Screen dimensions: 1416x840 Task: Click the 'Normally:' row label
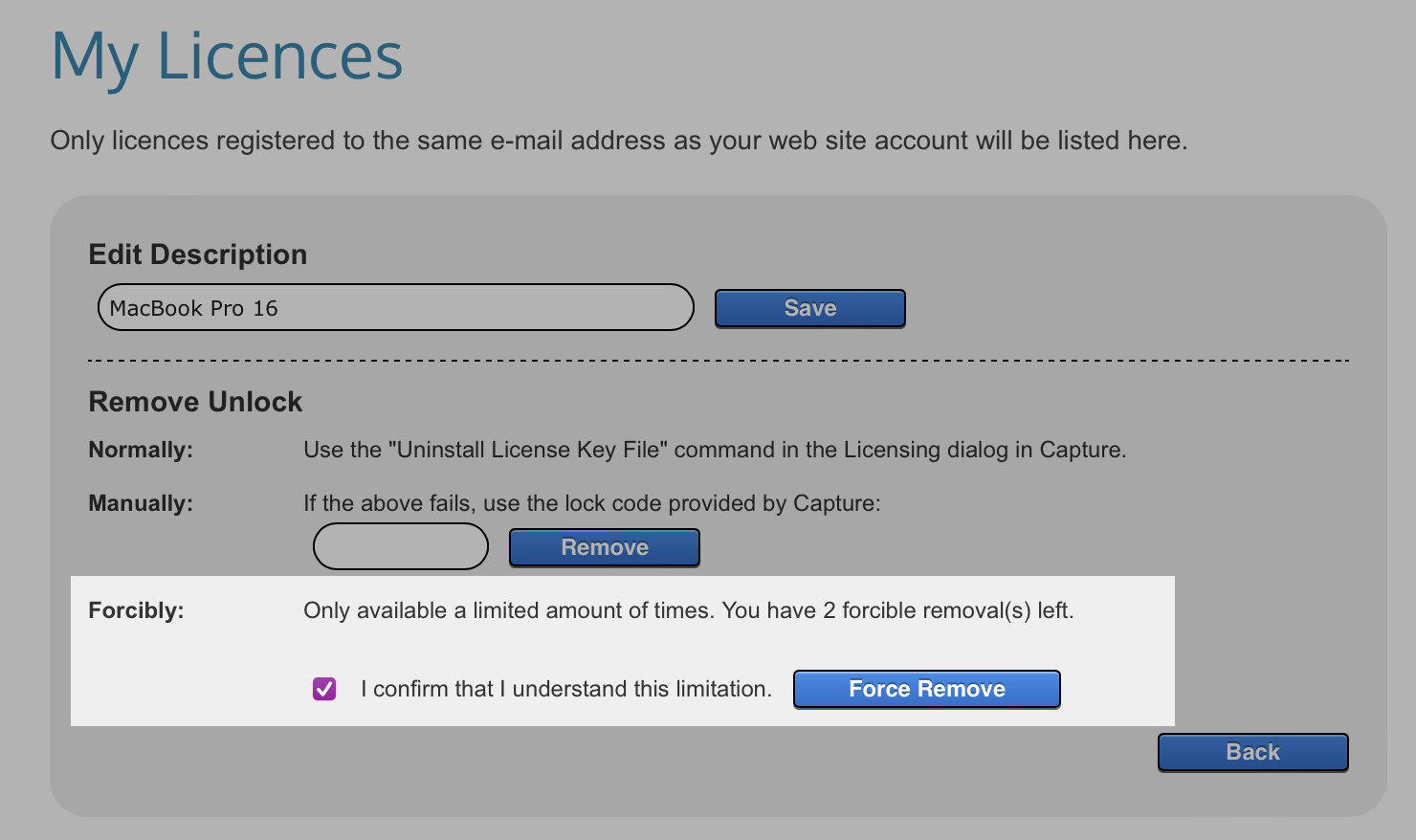click(x=141, y=450)
